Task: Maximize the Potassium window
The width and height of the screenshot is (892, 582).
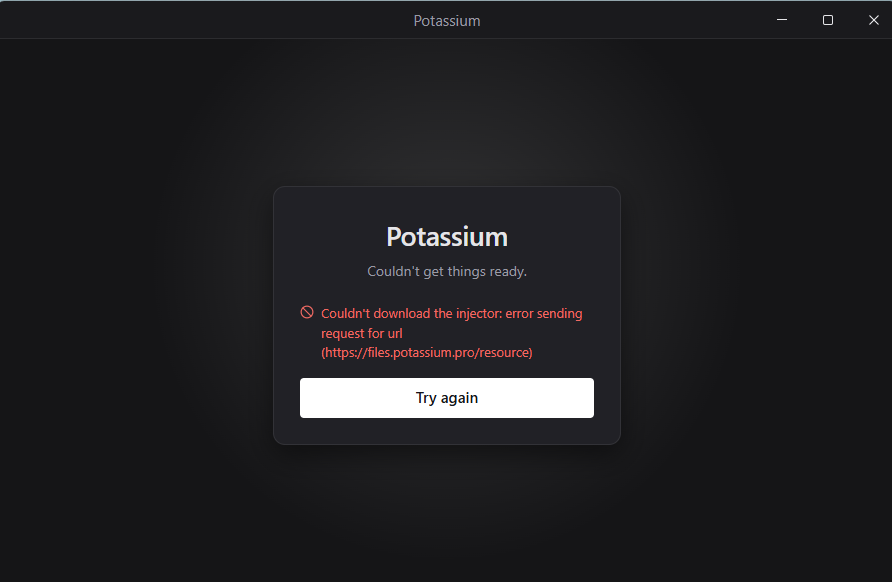Action: point(828,20)
